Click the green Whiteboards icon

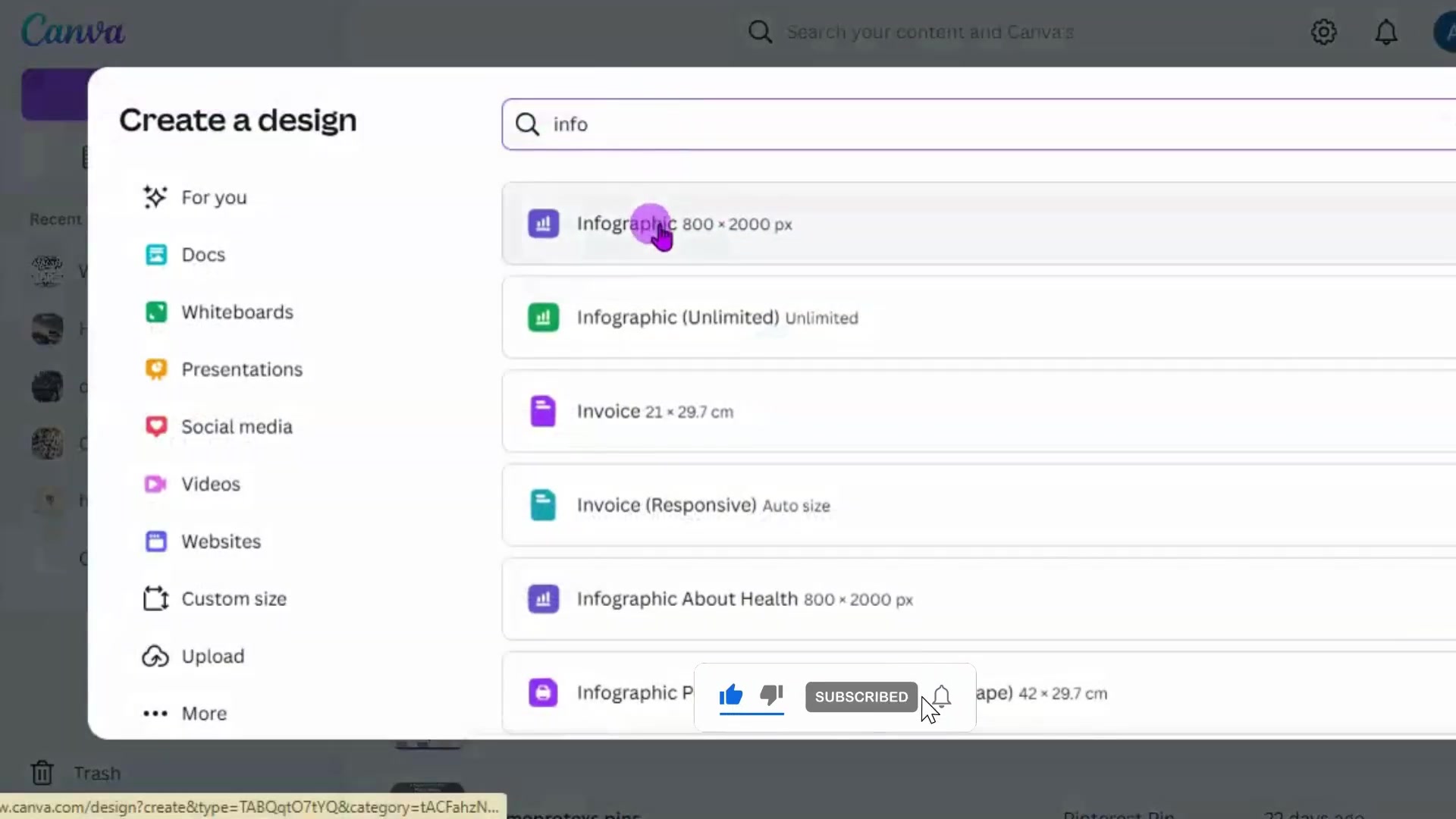pos(156,312)
